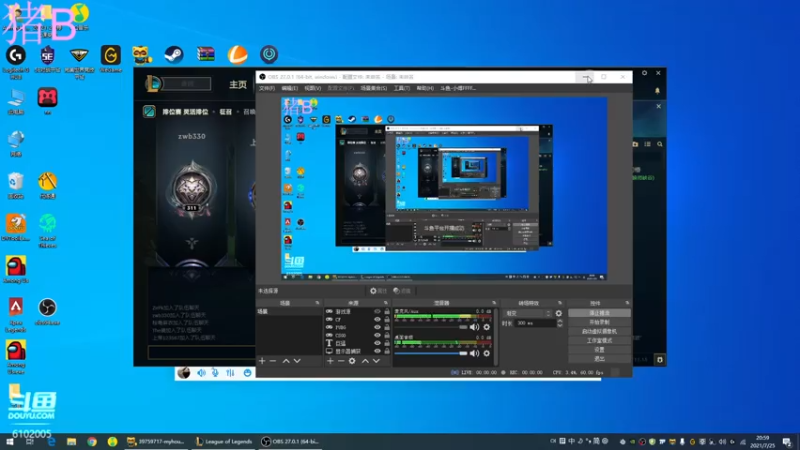800x450 pixels.
Task: Pop out the 场景 dock panel
Action: click(317, 303)
